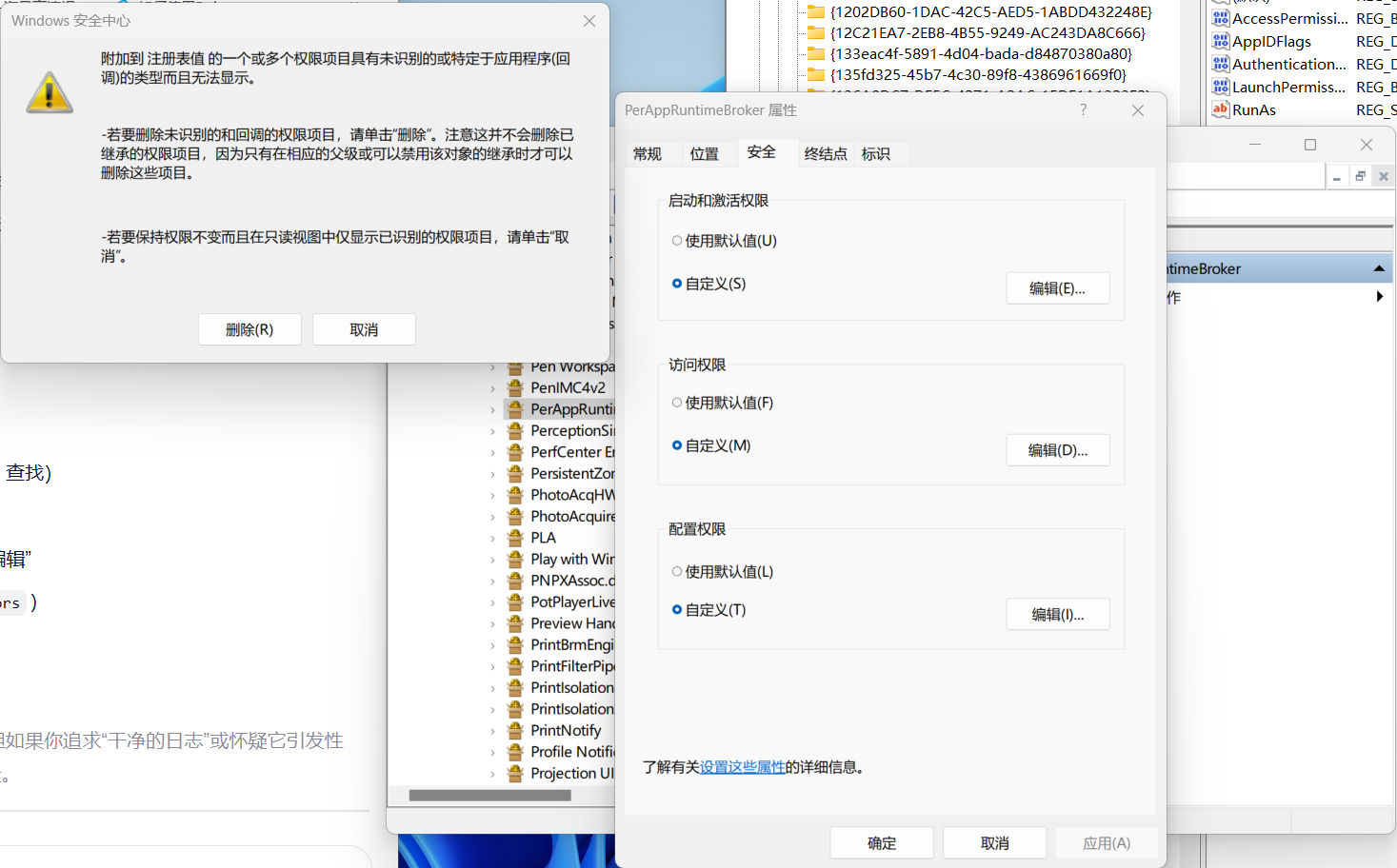The image size is (1397, 868).
Task: Click the AppIDFlags registry value icon
Action: tap(1222, 41)
